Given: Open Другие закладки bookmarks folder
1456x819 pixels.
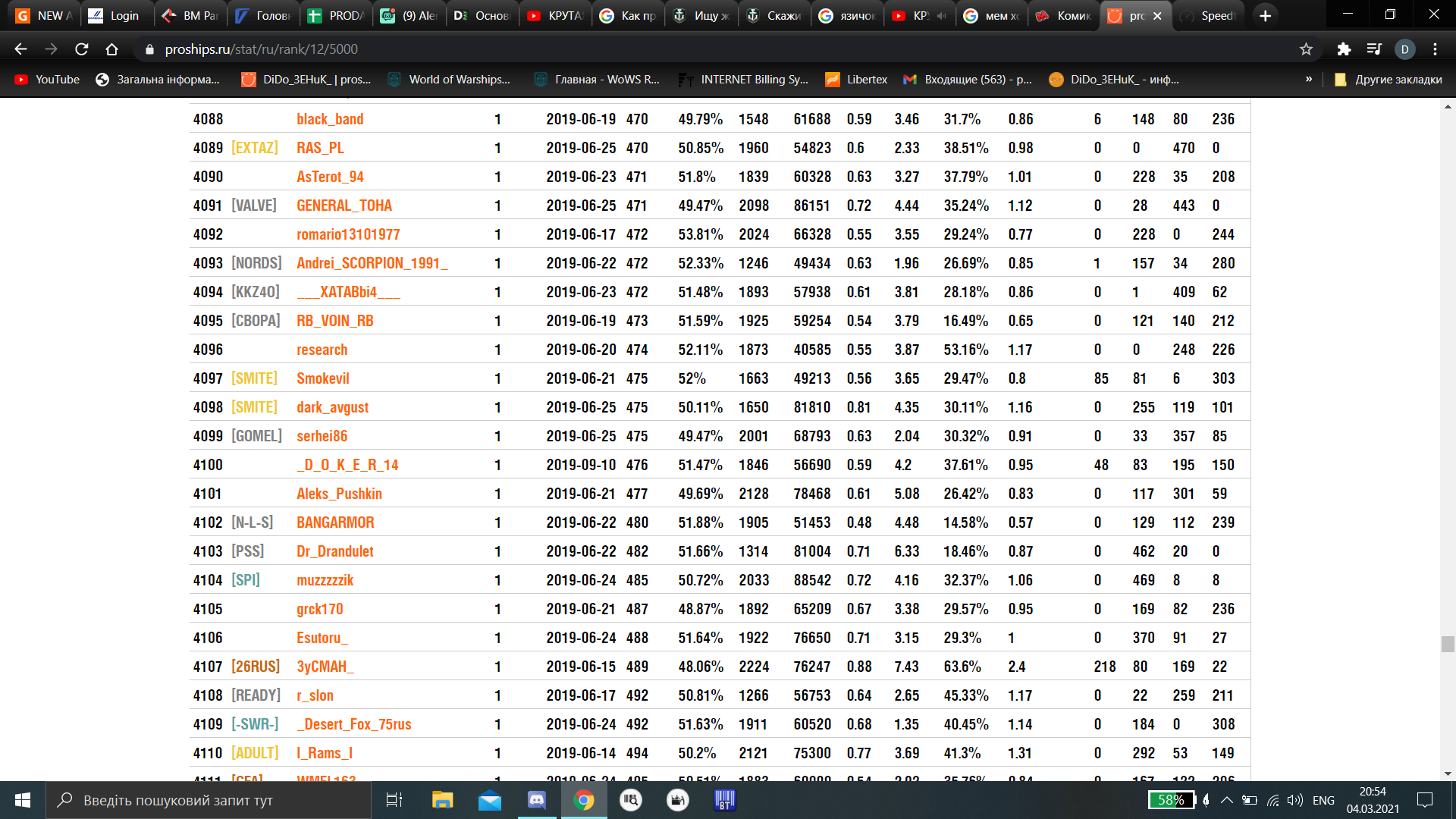Looking at the screenshot, I should pyautogui.click(x=1388, y=79).
